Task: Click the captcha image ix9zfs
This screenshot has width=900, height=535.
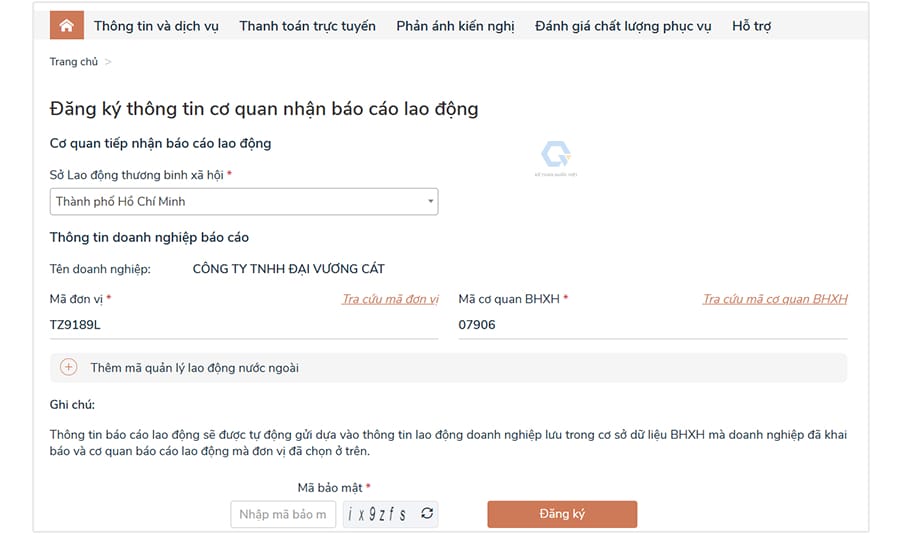Action: coord(379,514)
